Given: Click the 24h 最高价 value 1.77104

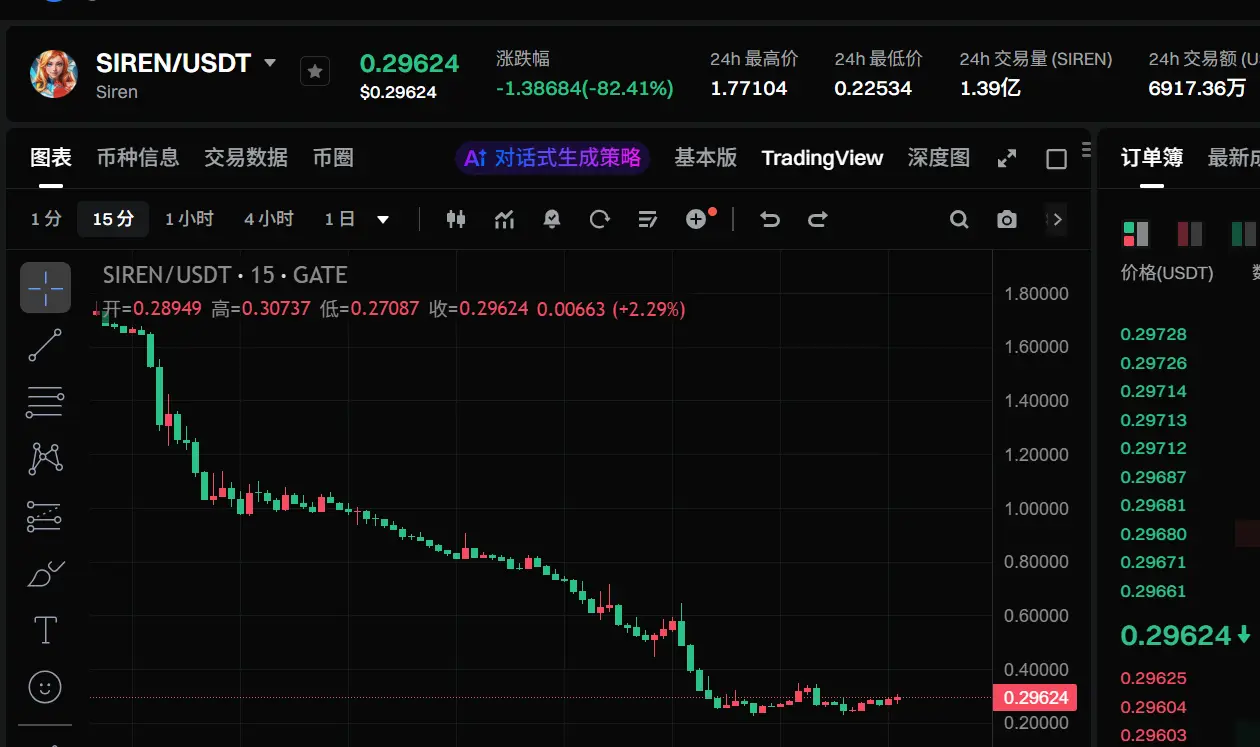Looking at the screenshot, I should [749, 88].
